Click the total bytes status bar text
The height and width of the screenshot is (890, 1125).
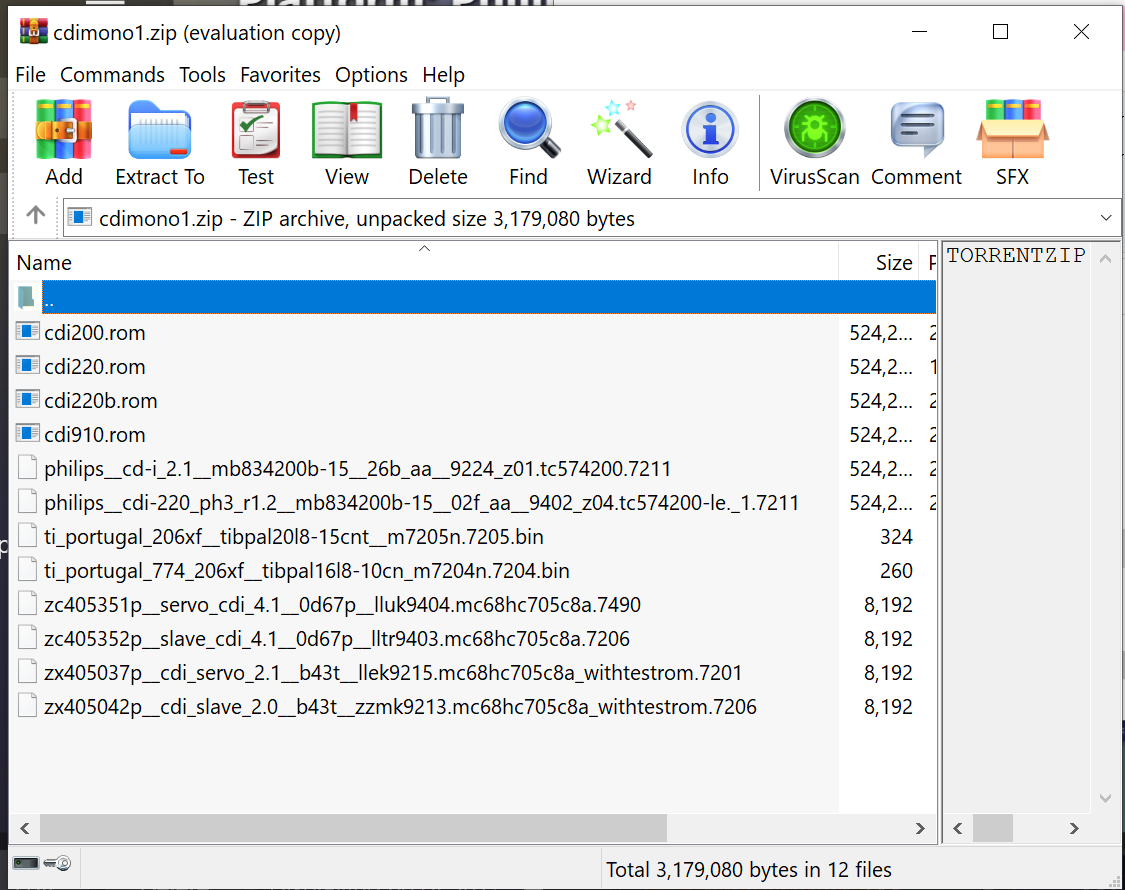coord(748,870)
